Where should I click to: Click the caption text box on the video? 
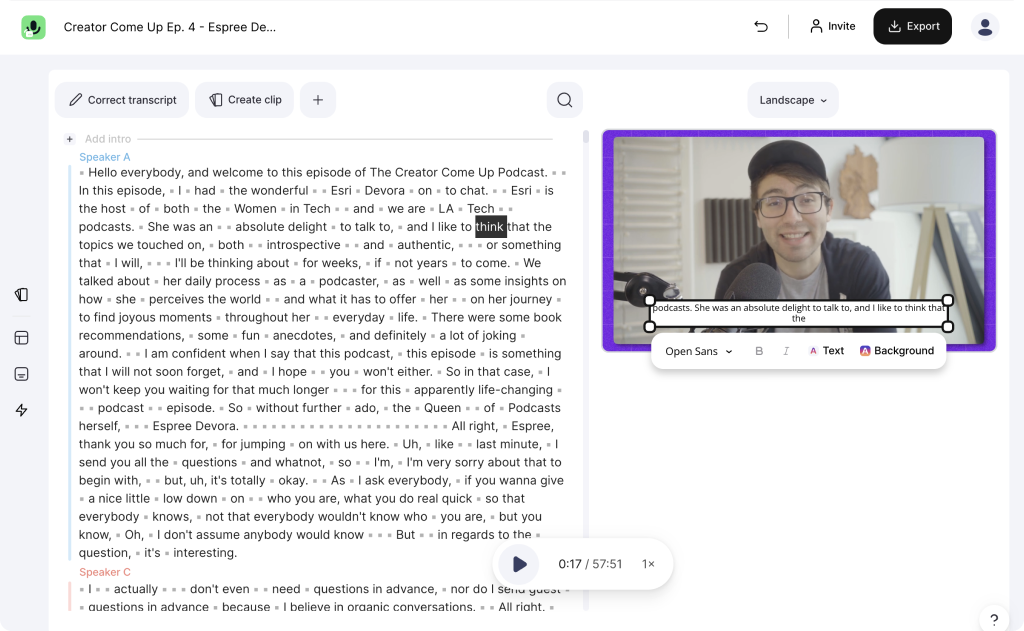click(x=799, y=313)
